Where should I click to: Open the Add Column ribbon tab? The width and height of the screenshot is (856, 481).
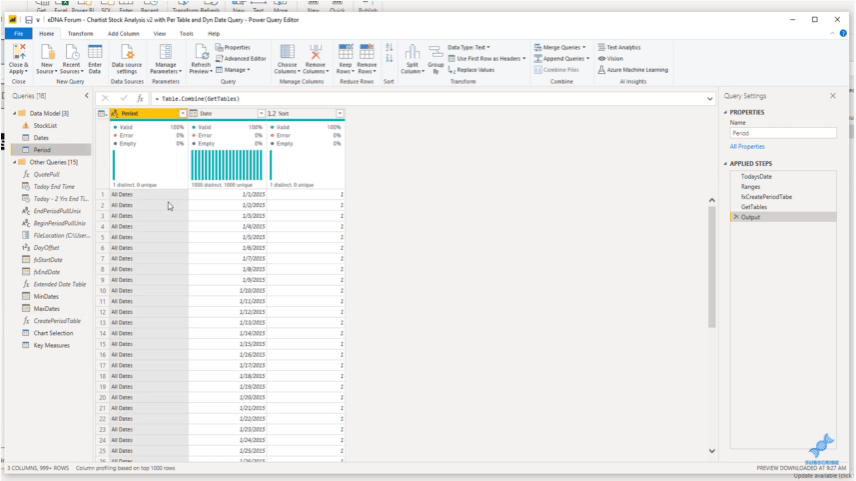click(123, 34)
